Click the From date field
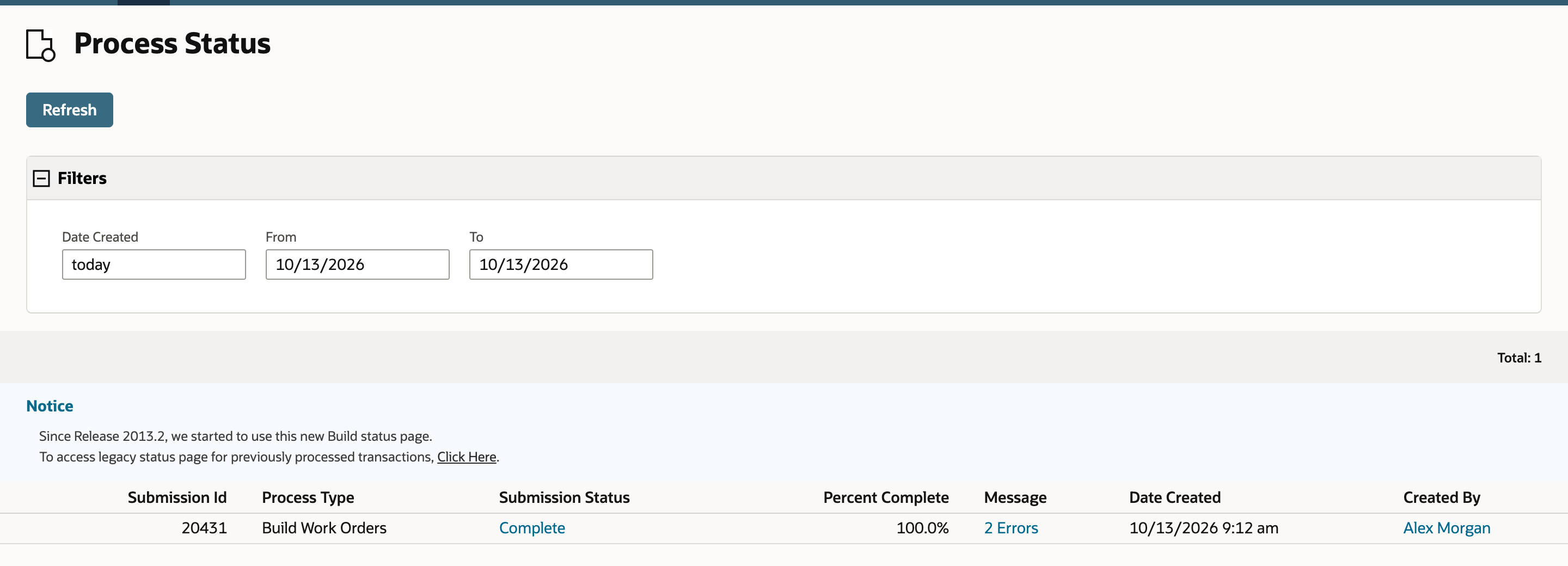The image size is (1568, 566). point(357,264)
